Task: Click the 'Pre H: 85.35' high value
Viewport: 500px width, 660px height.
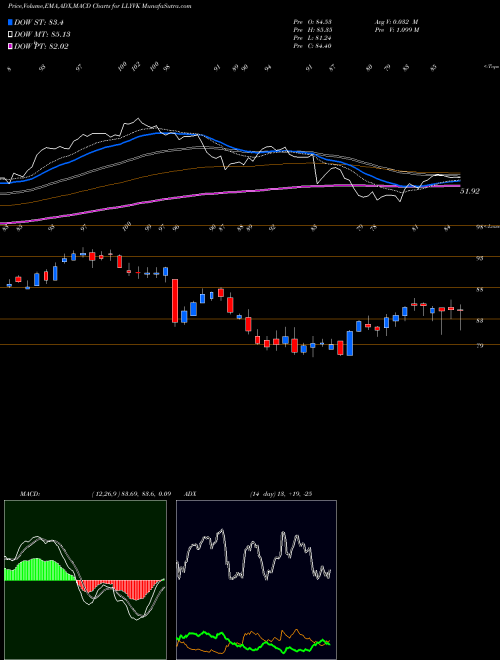Action: tap(312, 30)
